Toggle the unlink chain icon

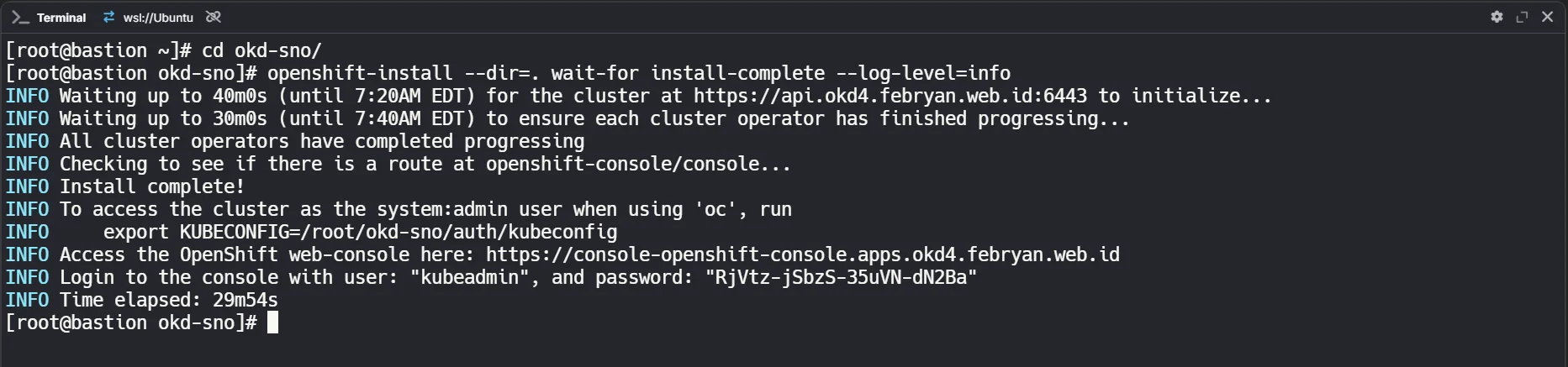coord(214,18)
